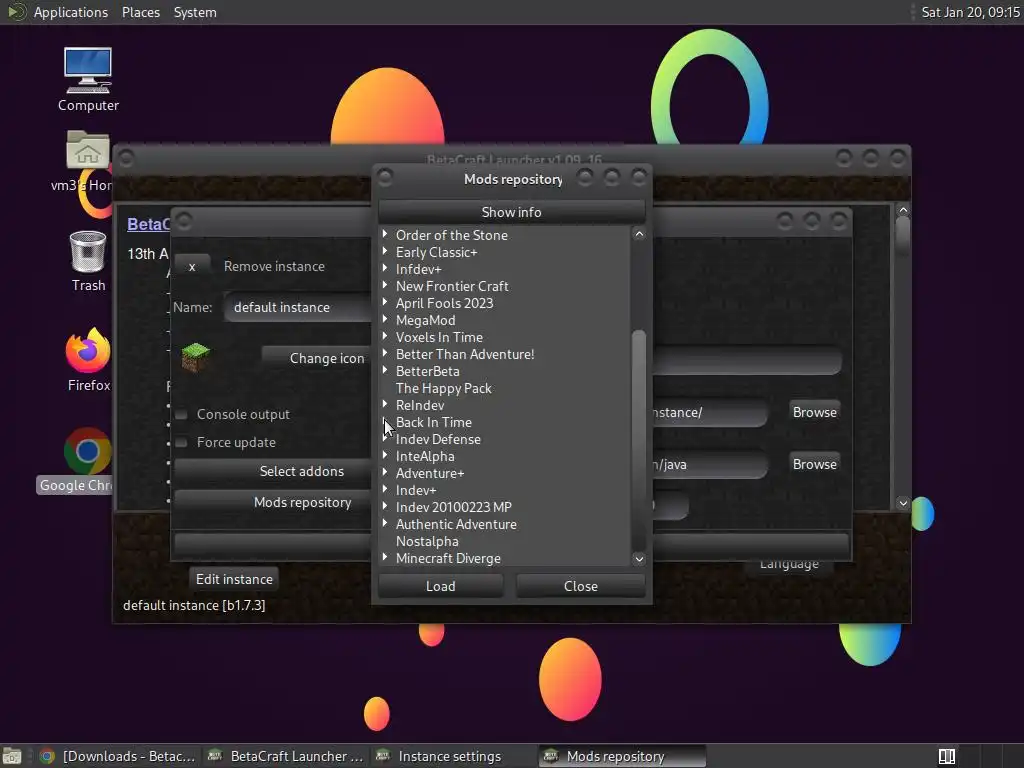Image resolution: width=1024 pixels, height=768 pixels.
Task: Click the grass block instance icon
Action: (x=195, y=357)
